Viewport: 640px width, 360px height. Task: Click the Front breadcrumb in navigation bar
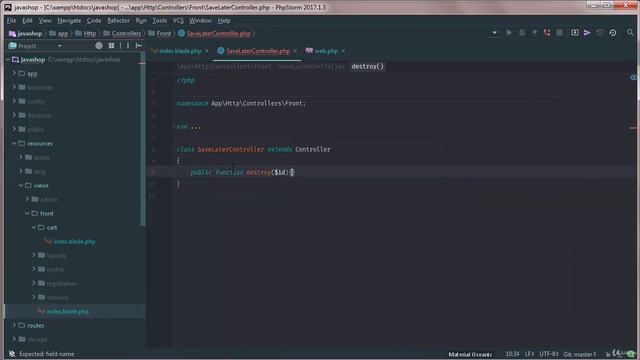tap(164, 33)
